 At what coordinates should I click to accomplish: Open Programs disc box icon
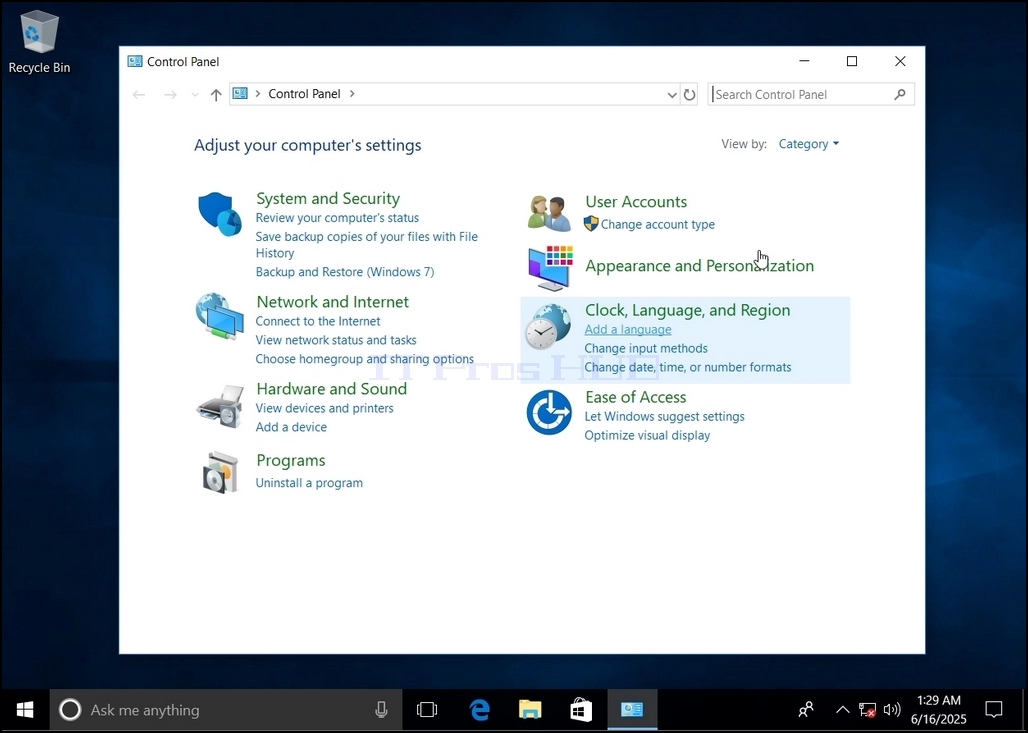(220, 472)
